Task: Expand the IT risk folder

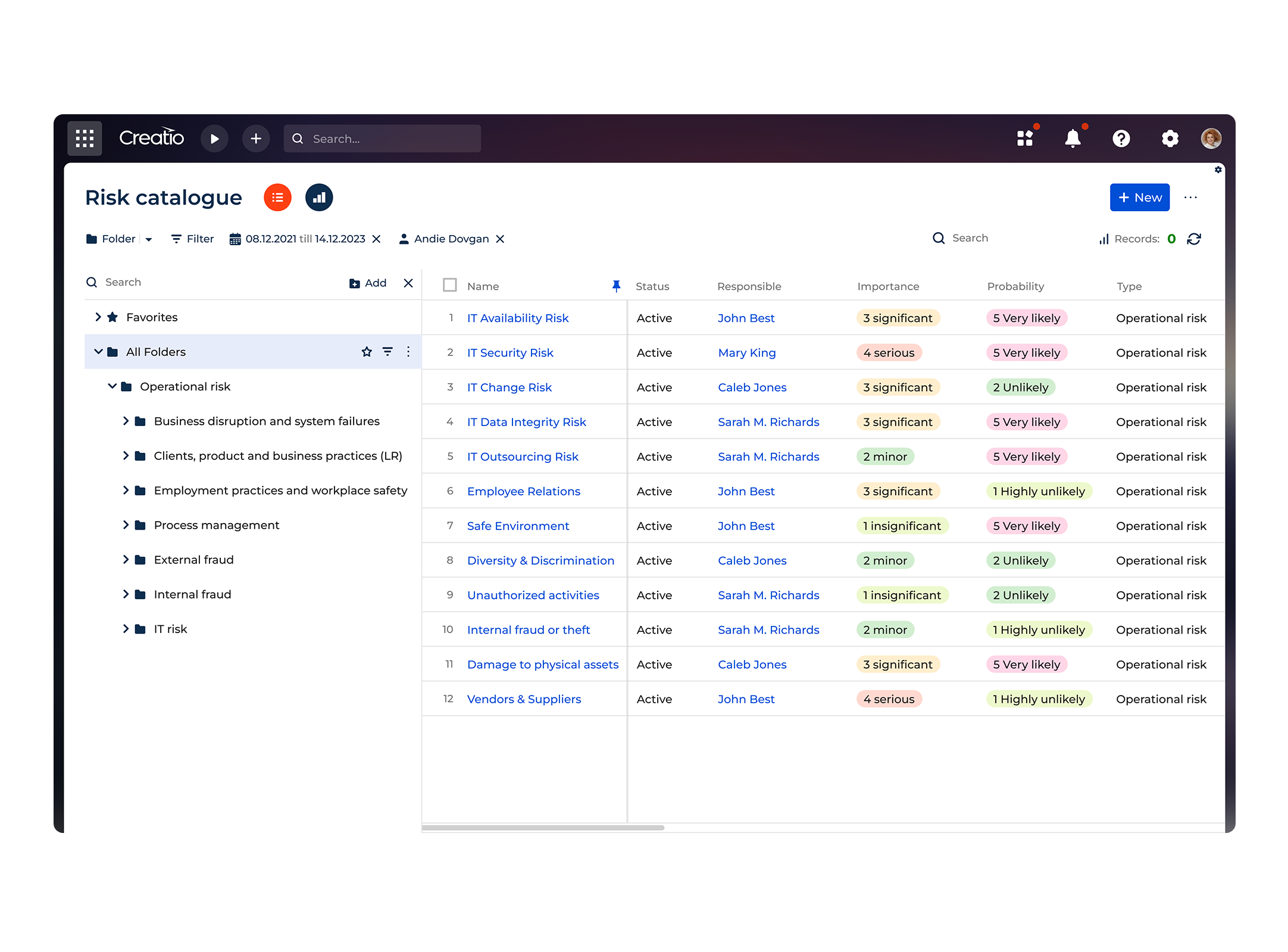Action: (x=126, y=628)
